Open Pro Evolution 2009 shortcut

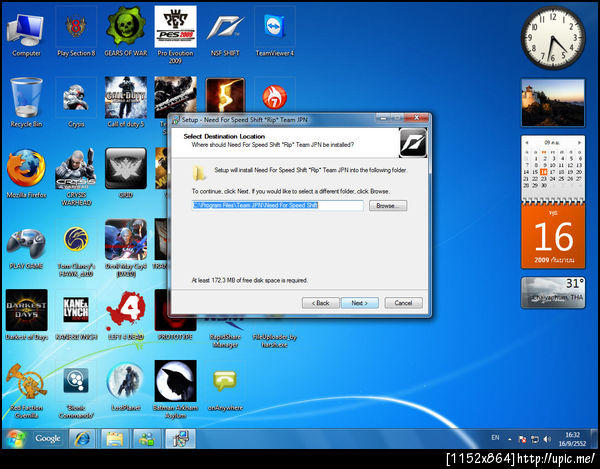click(175, 34)
